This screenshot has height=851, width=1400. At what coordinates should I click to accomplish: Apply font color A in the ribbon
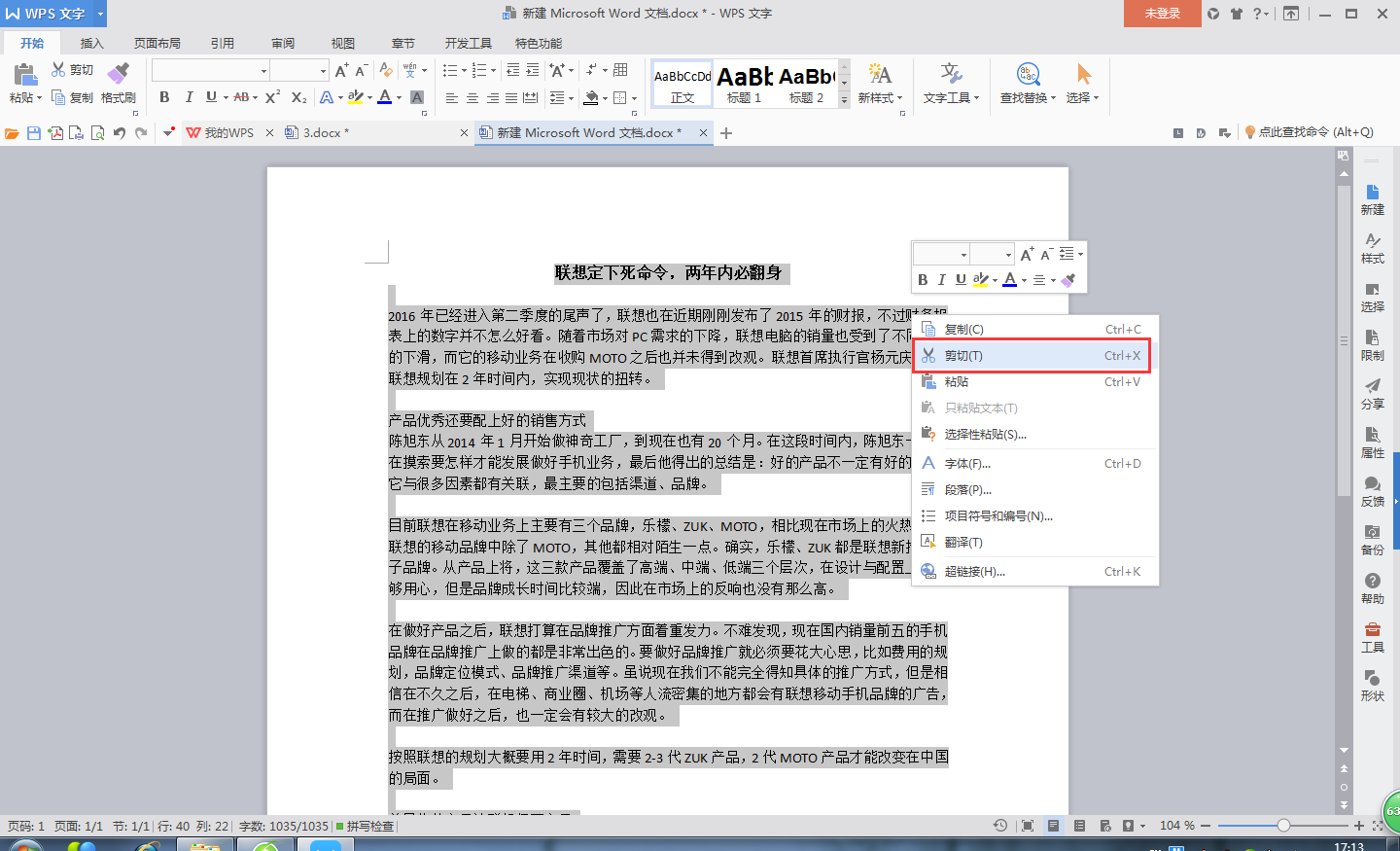point(385,97)
